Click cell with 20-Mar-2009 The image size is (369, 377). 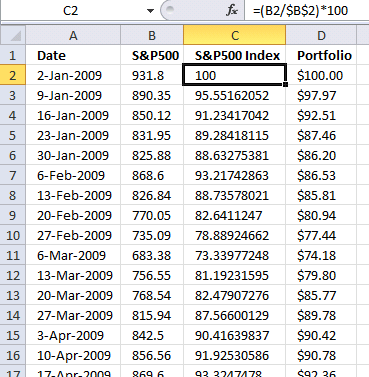pyautogui.click(x=73, y=295)
